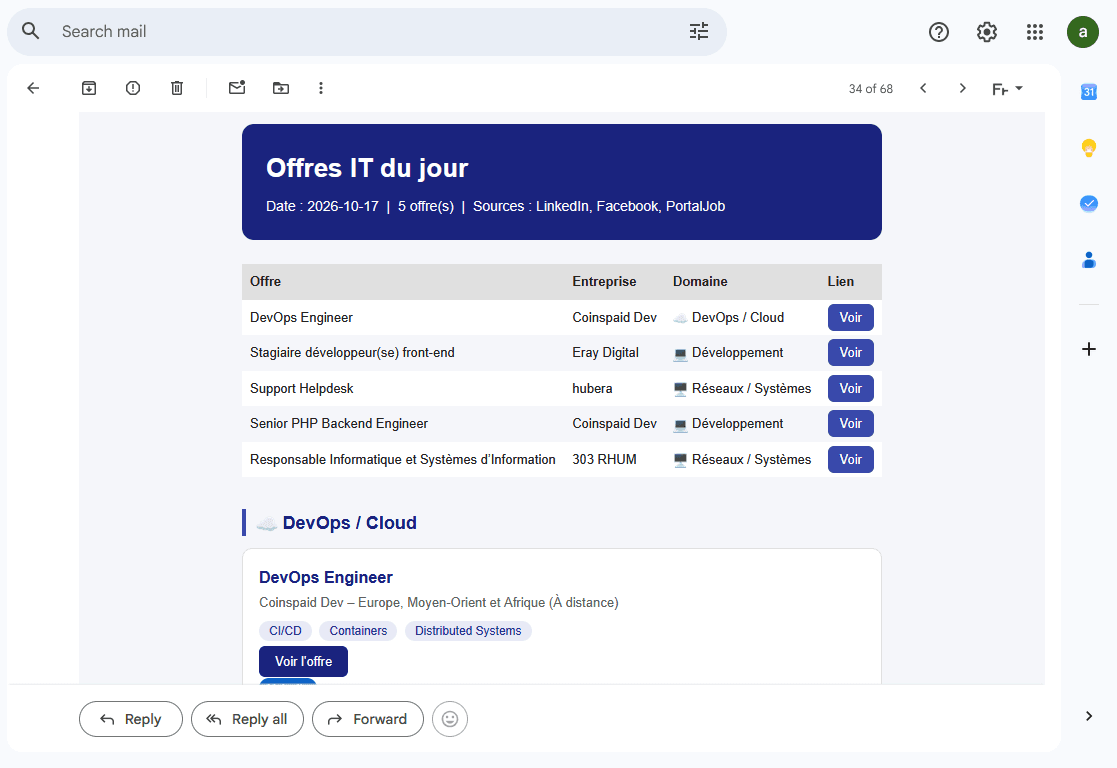Open Contacts side panel icon
Screen dimensions: 1117x768
1089,260
